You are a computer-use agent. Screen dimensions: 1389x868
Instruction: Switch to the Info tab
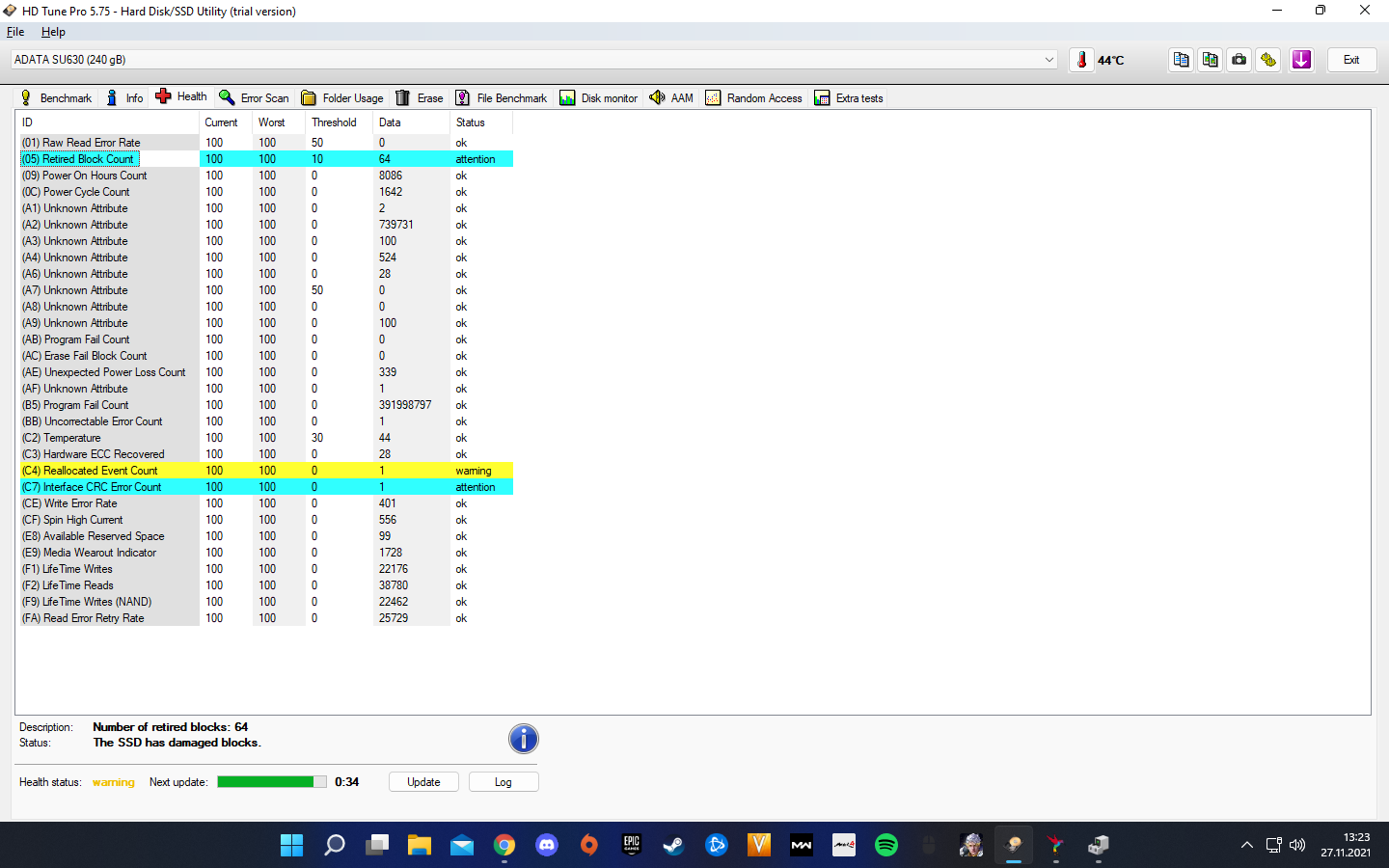tap(124, 97)
